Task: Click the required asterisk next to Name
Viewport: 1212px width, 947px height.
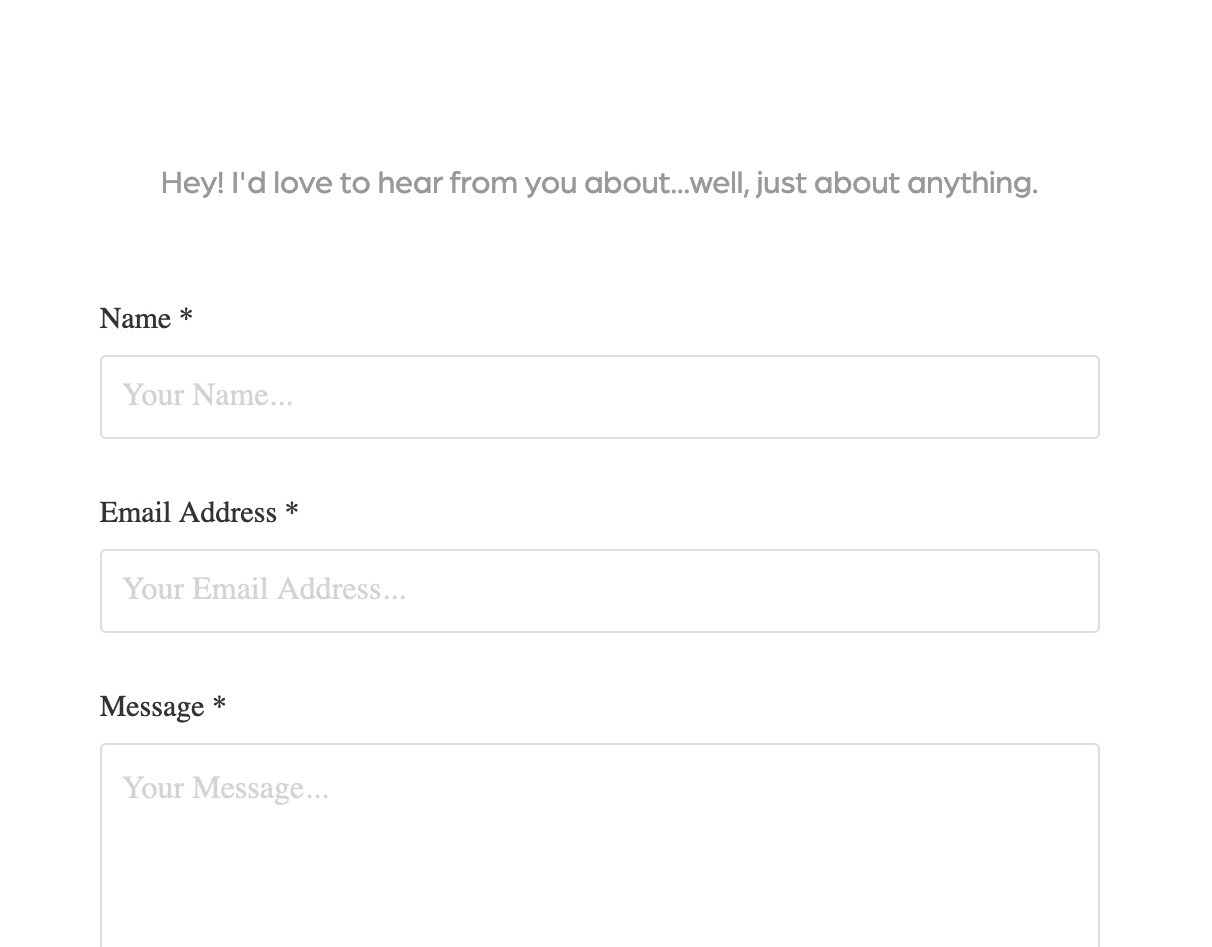Action: pos(186,318)
